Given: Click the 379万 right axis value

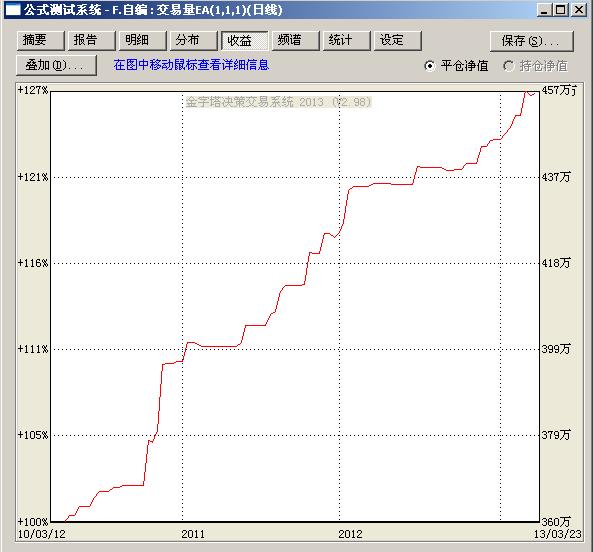Looking at the screenshot, I should pos(556,435).
